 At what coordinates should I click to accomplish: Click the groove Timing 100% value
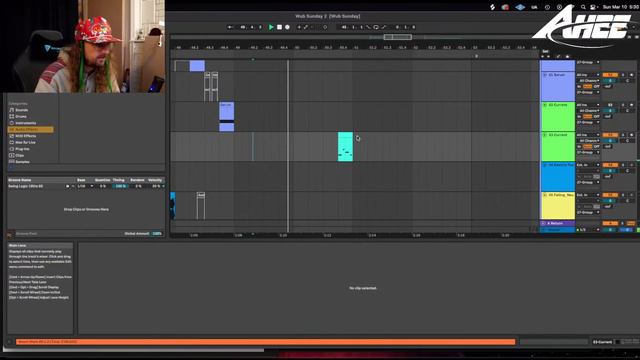[120, 186]
